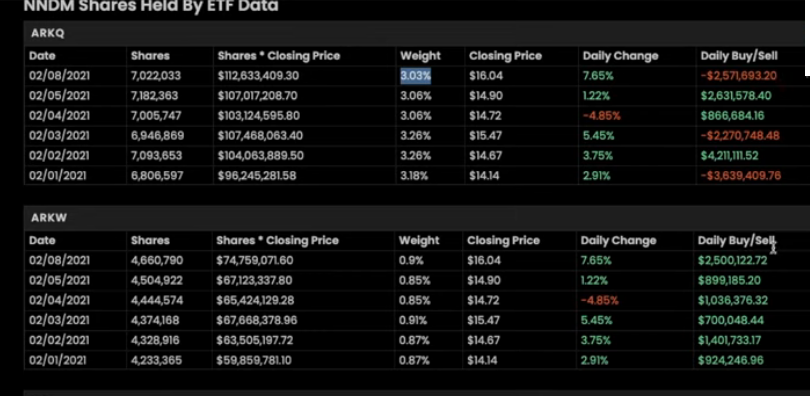Screen dimensions: 810x396
Task: Click the ARKQ shares value 7,182,363
Action: [x=154, y=96]
